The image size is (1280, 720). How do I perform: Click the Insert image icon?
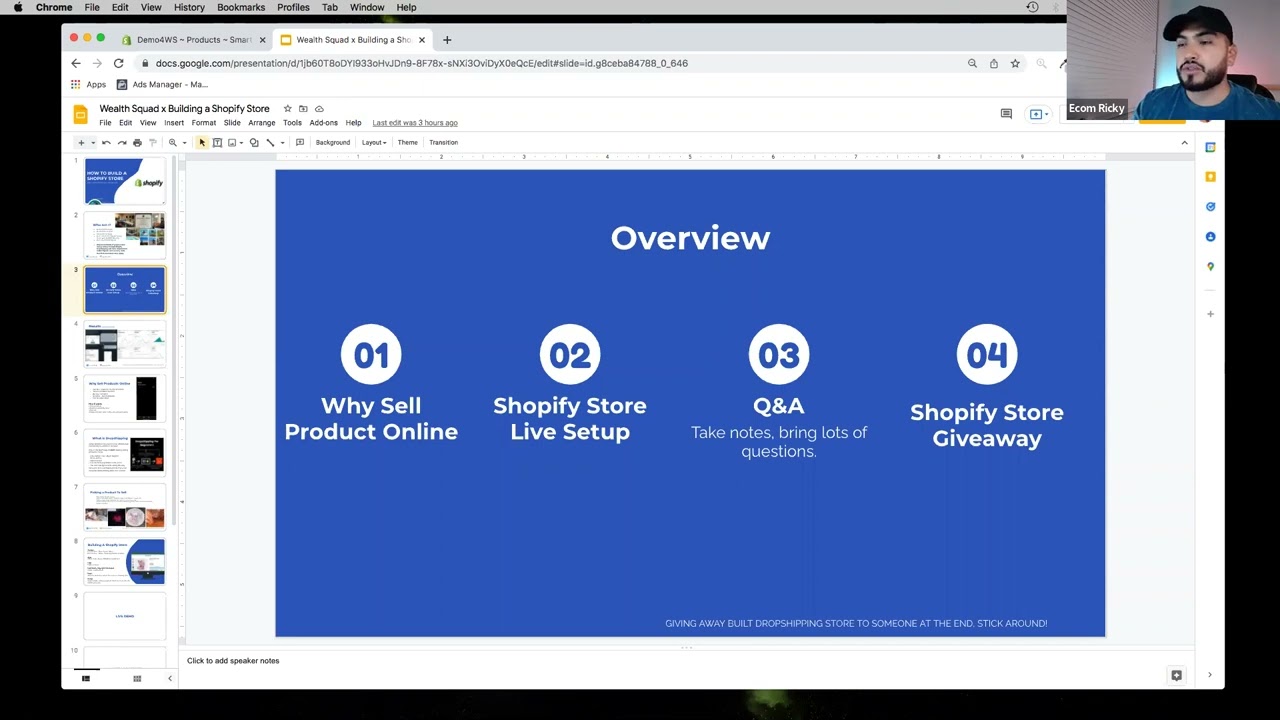[x=232, y=143]
